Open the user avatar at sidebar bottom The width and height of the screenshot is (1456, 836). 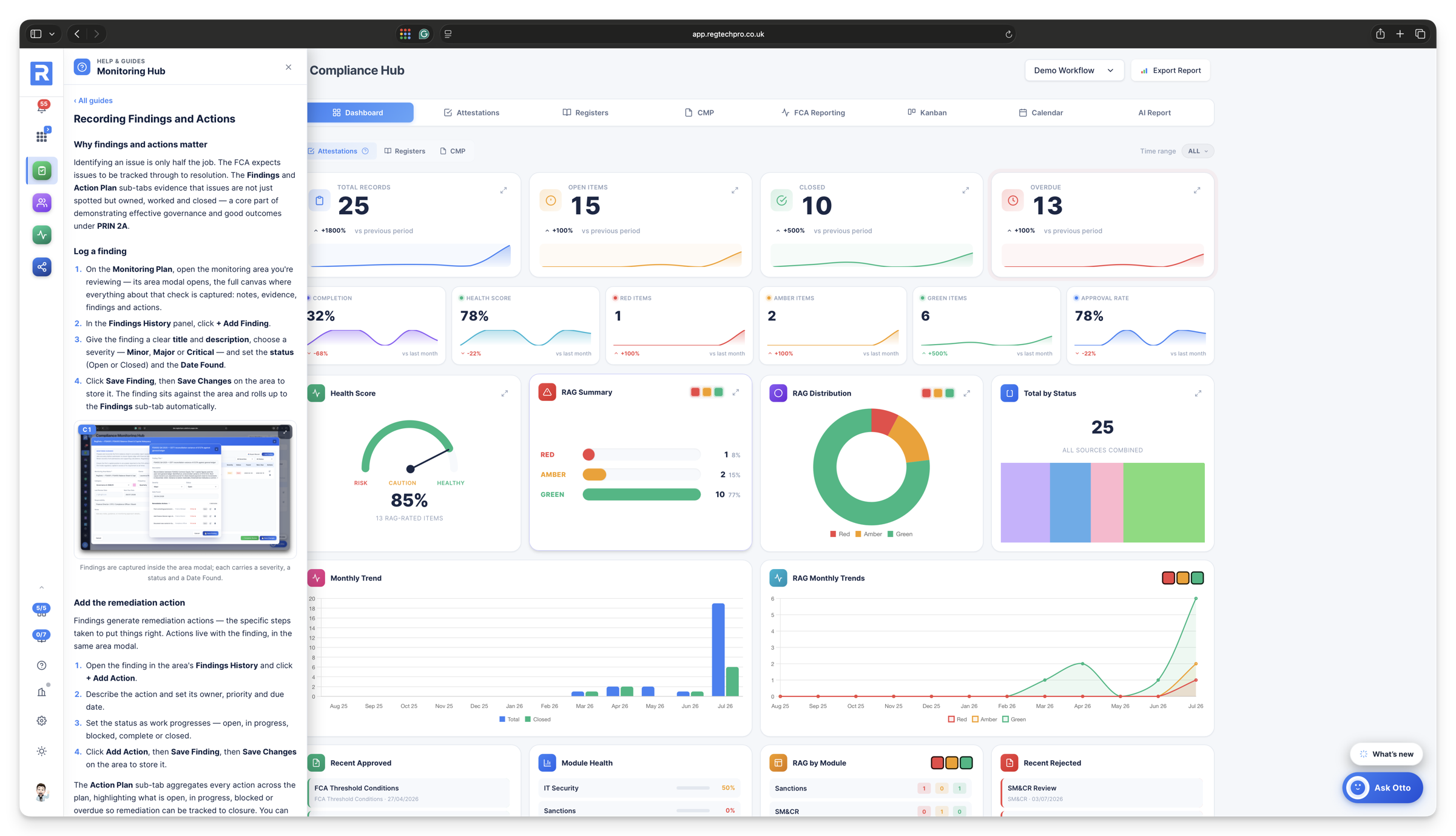pos(41,792)
